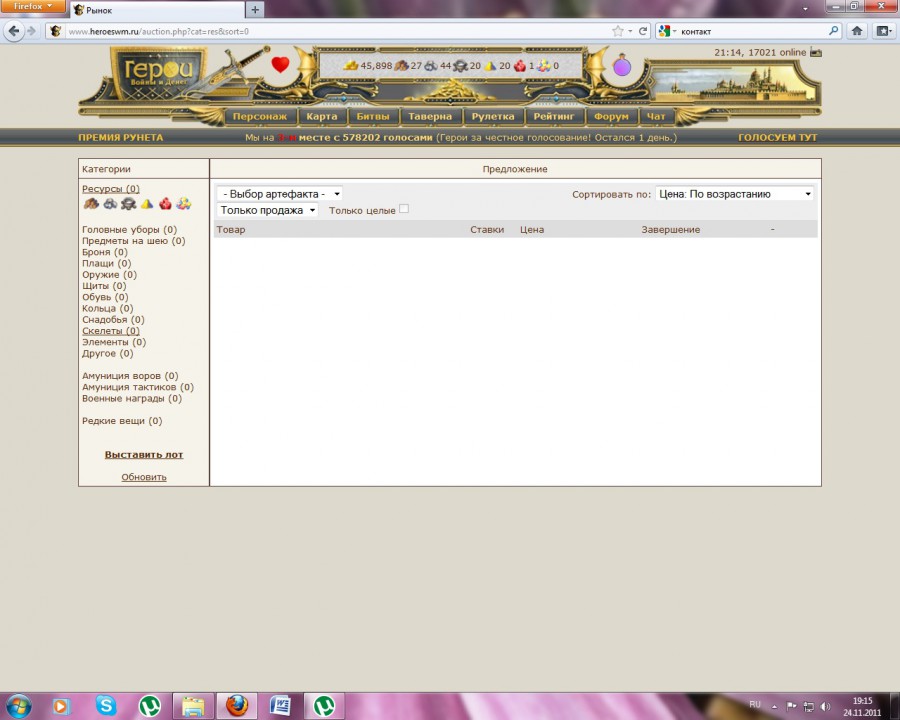Go to the Карта menu item
The height and width of the screenshot is (720, 900).
coord(322,116)
